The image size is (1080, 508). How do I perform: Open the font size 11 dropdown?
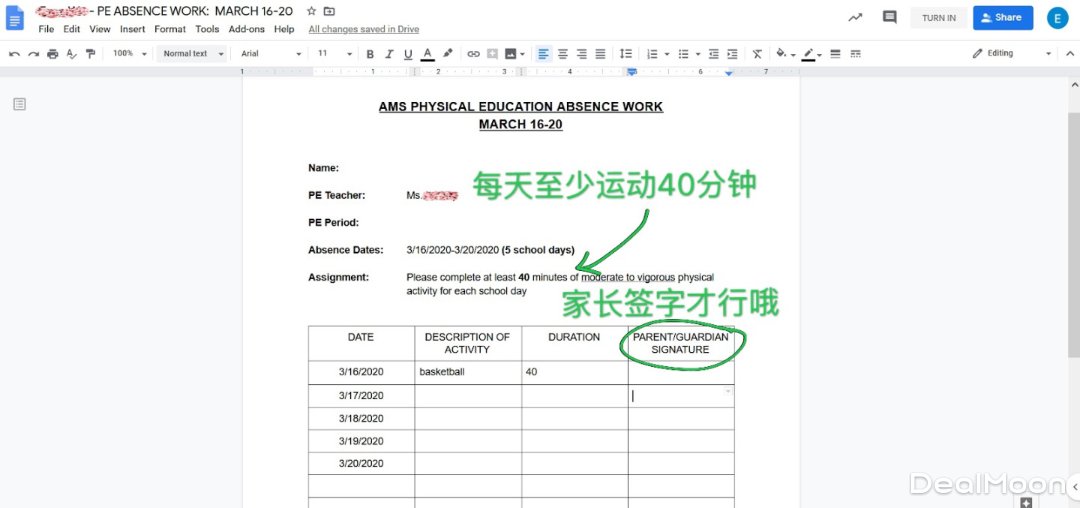pyautogui.click(x=335, y=54)
